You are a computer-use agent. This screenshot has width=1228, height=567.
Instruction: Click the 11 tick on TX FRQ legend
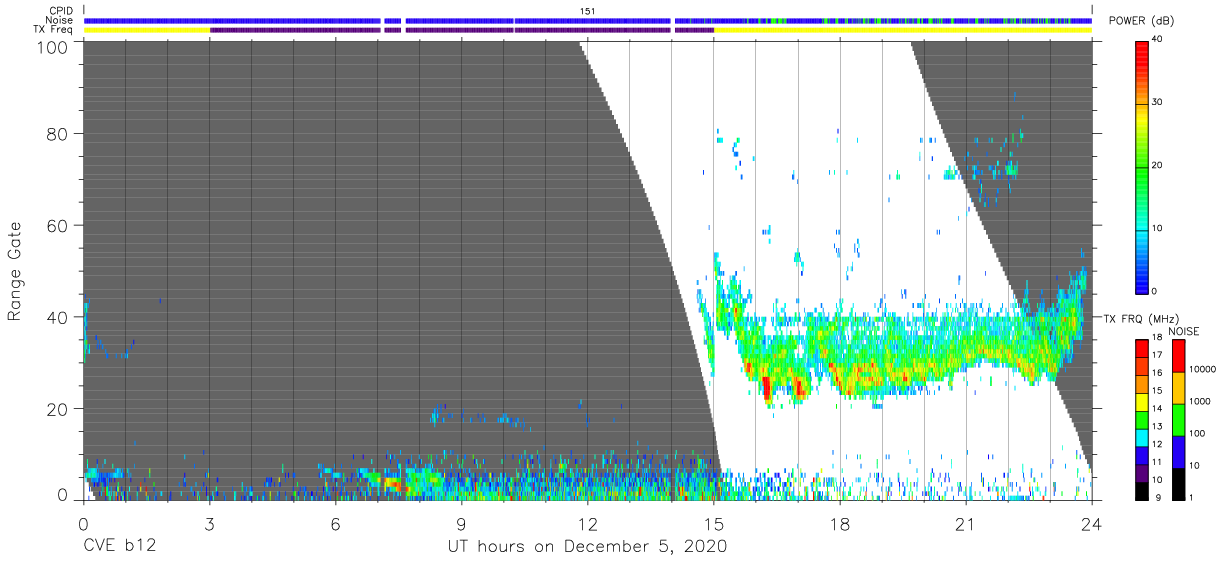pyautogui.click(x=1159, y=462)
